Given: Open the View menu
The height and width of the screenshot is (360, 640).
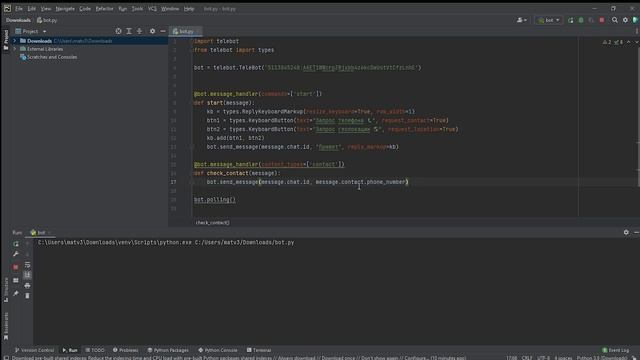Looking at the screenshot, I should 46,9.
